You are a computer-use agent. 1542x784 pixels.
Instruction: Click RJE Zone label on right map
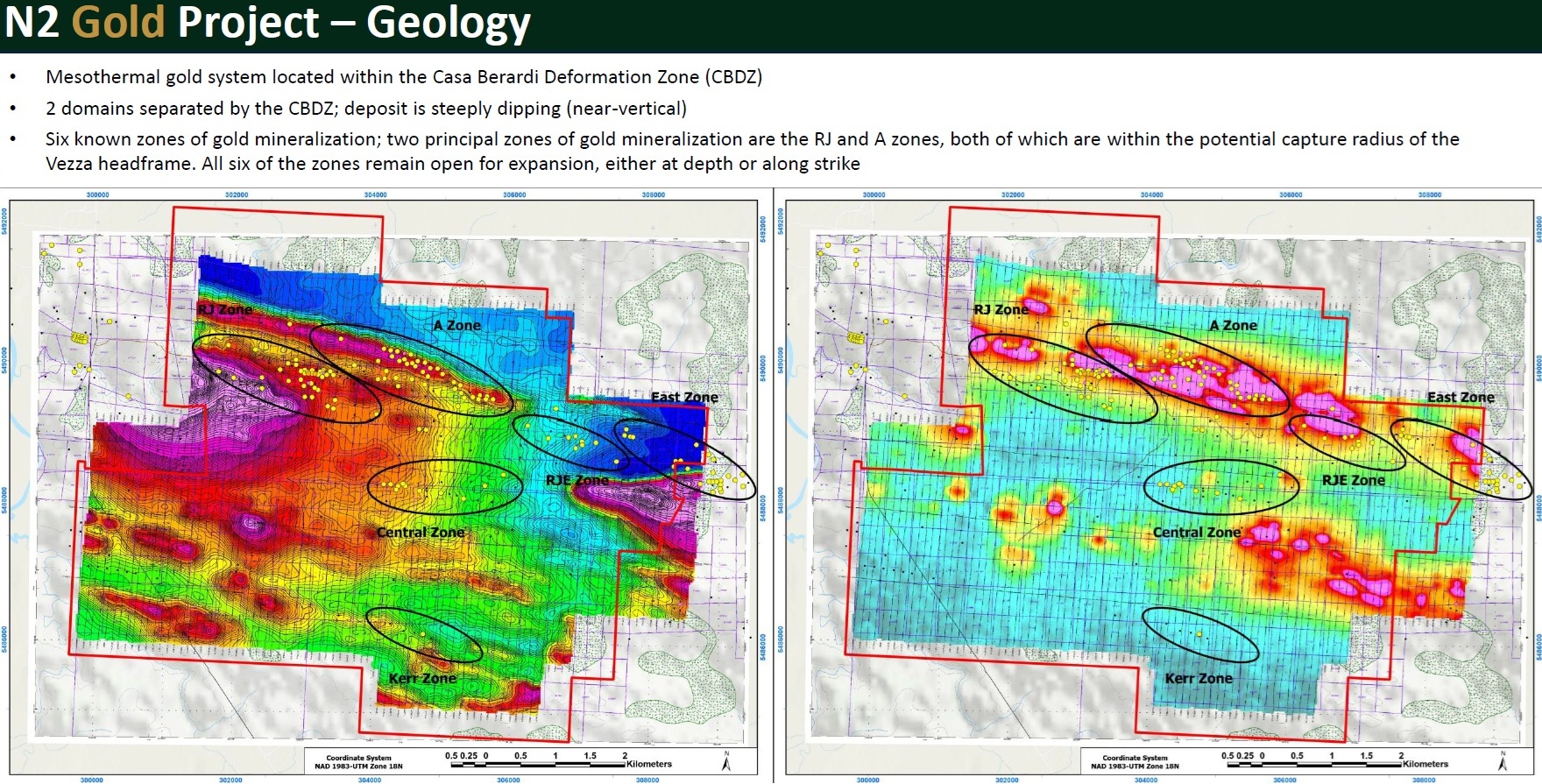click(1353, 480)
